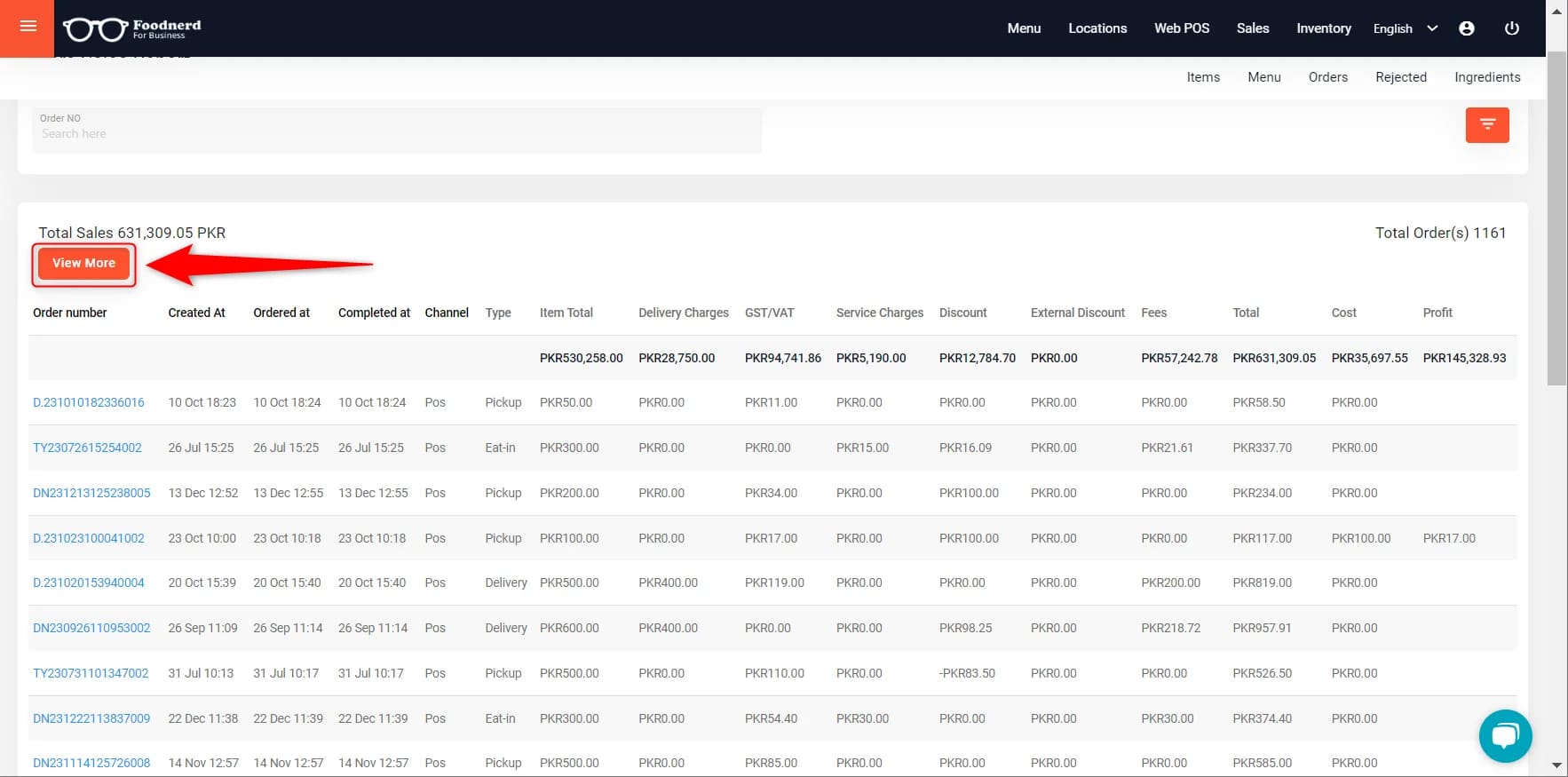Select the PKR530,258.00 item total sum
Viewport: 1568px width, 777px height.
(582, 358)
